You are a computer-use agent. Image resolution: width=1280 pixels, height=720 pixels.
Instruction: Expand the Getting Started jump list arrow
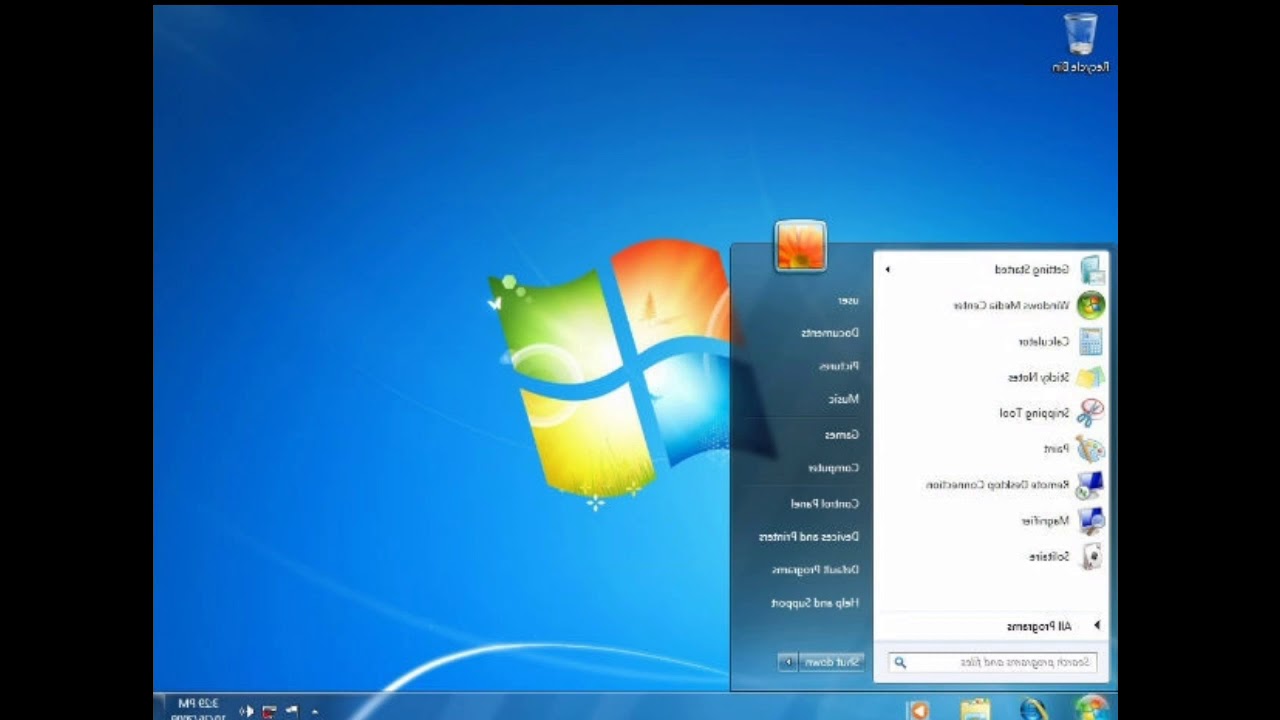coord(887,270)
